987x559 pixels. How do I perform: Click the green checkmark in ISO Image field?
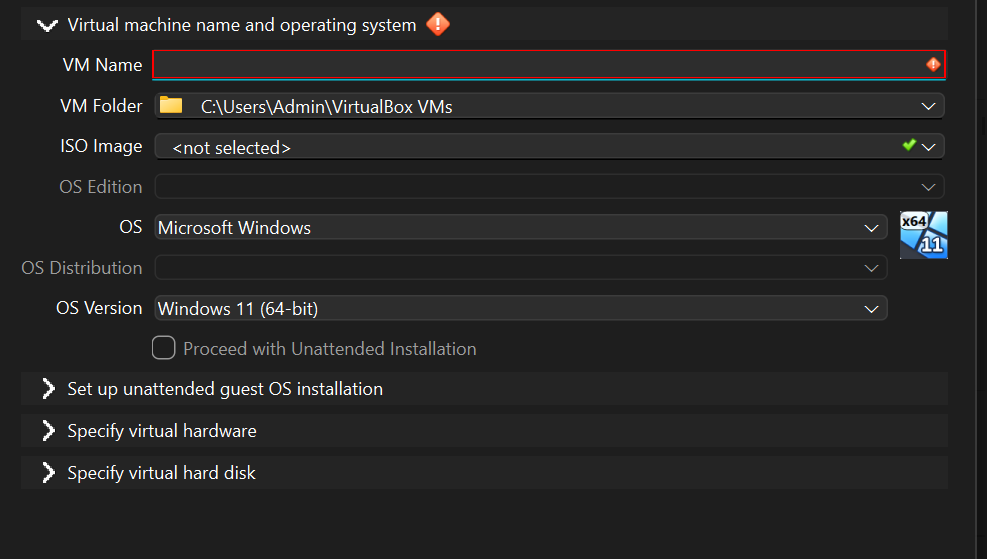point(908,145)
